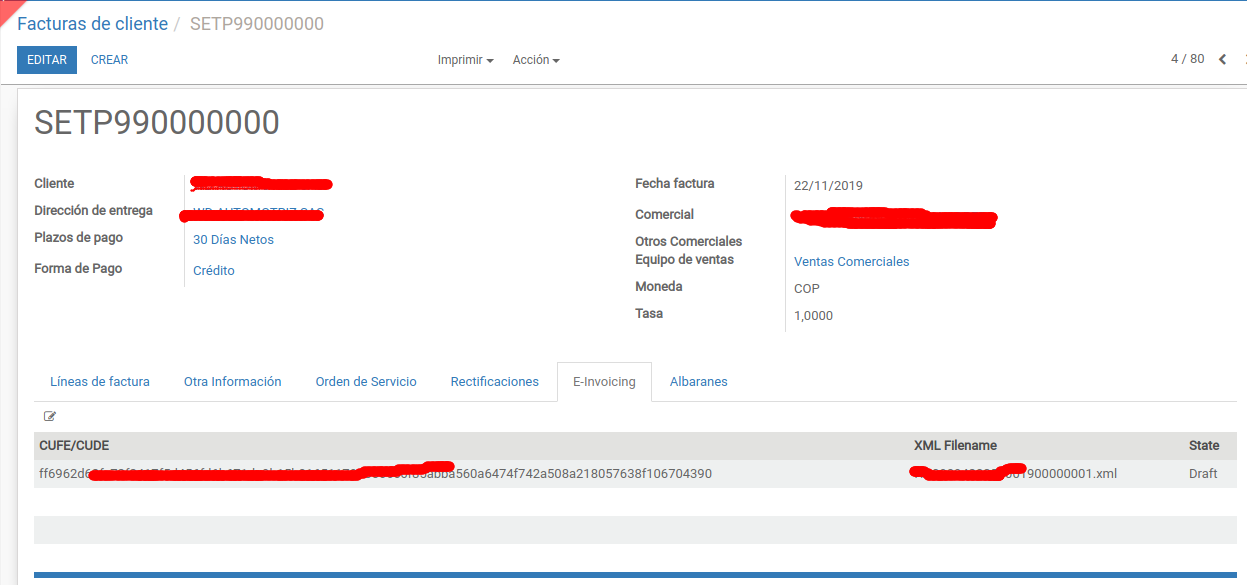Open the Orden de Servicio tab
The image size is (1247, 585).
pyautogui.click(x=366, y=382)
